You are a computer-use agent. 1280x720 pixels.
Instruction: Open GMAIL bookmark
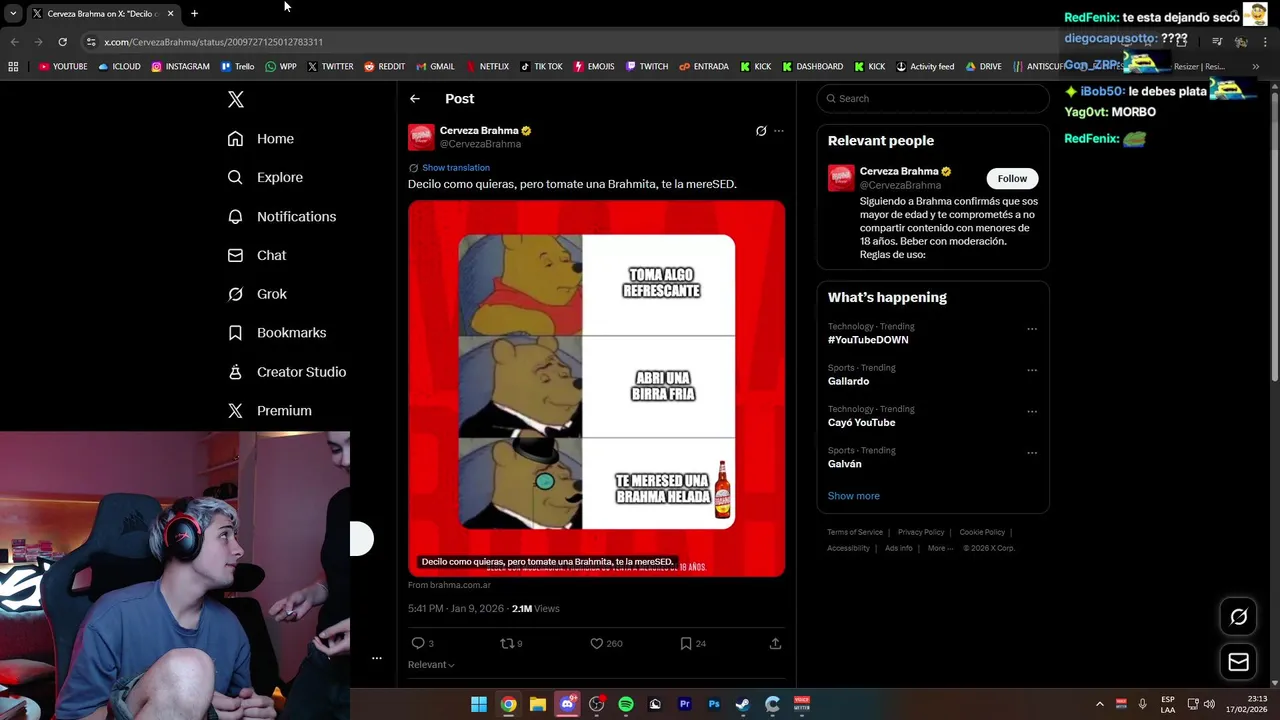pyautogui.click(x=435, y=67)
